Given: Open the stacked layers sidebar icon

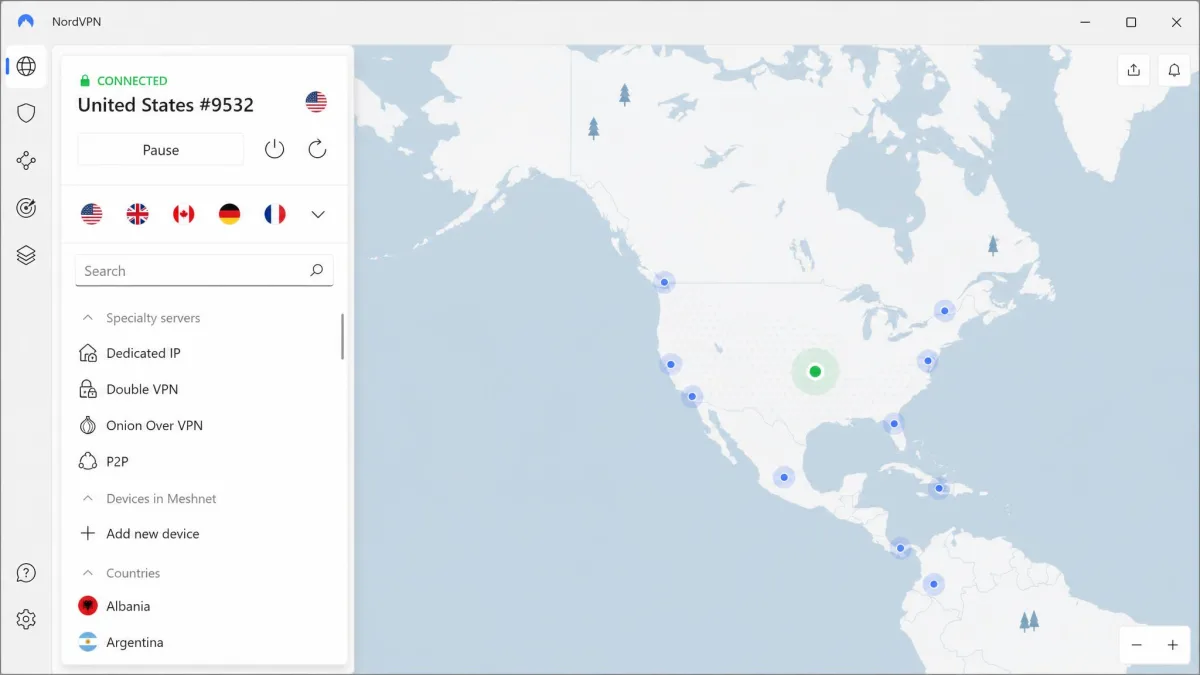Looking at the screenshot, I should tap(26, 255).
